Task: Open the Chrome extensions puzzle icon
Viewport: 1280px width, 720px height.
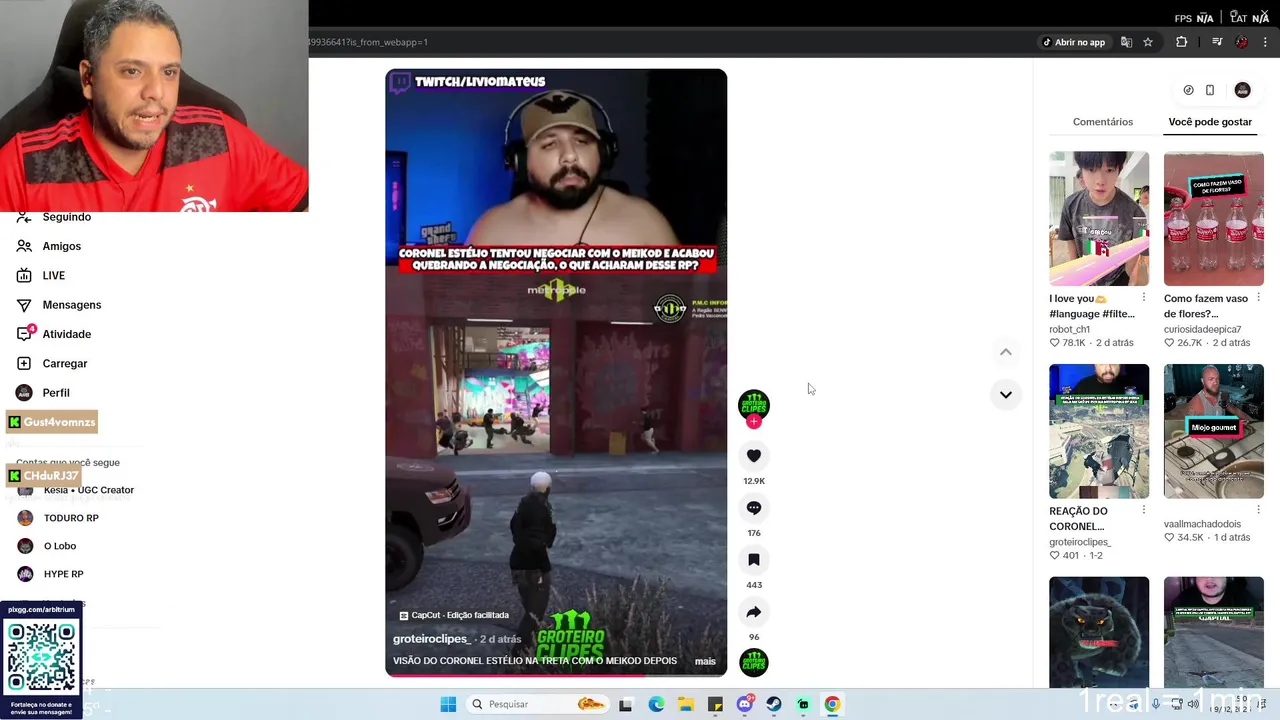Action: (1181, 42)
